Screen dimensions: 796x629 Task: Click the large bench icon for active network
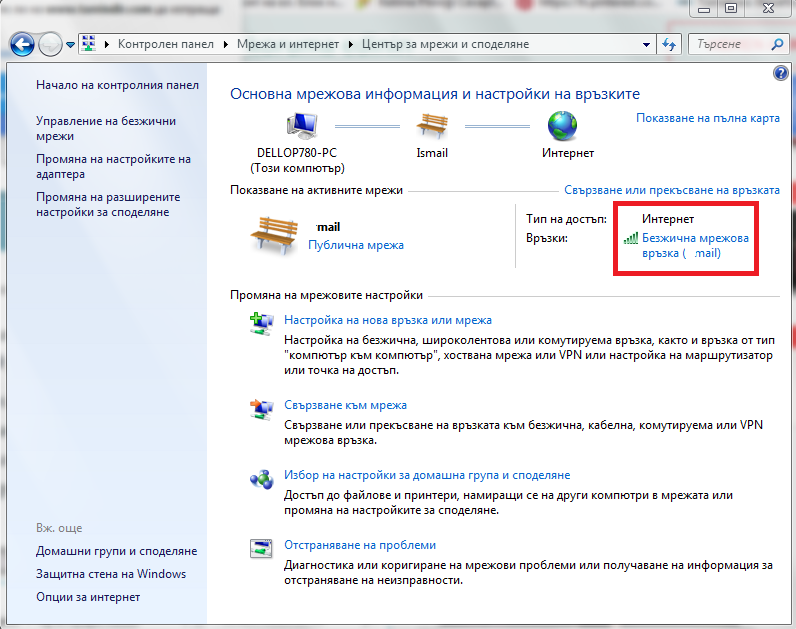click(274, 234)
